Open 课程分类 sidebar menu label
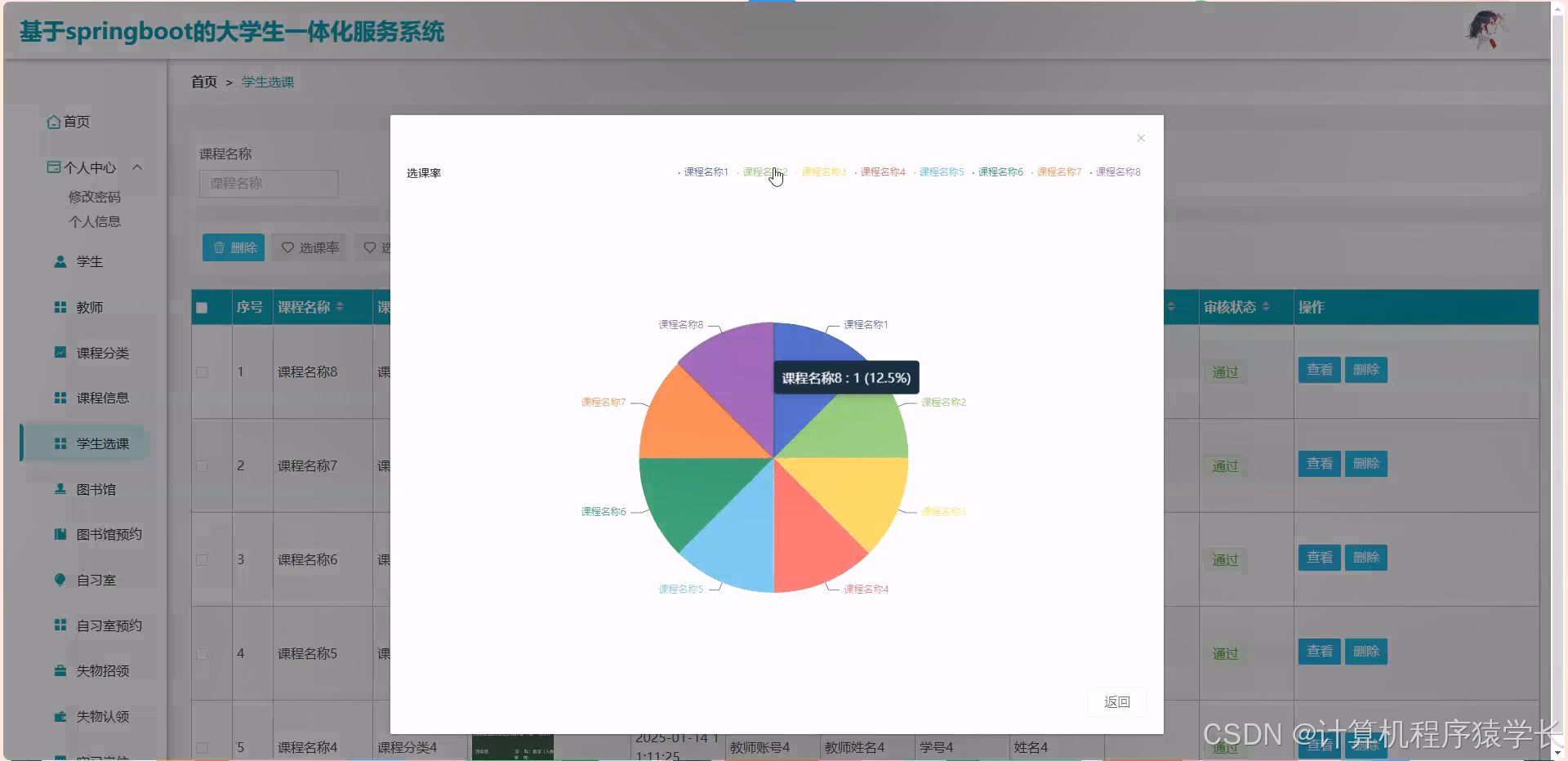 (x=103, y=353)
